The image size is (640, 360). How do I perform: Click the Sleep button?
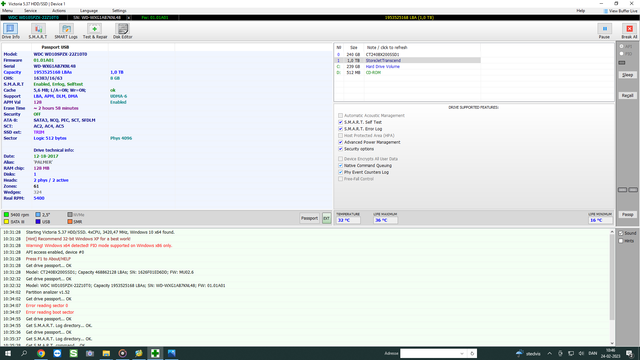pos(627,75)
